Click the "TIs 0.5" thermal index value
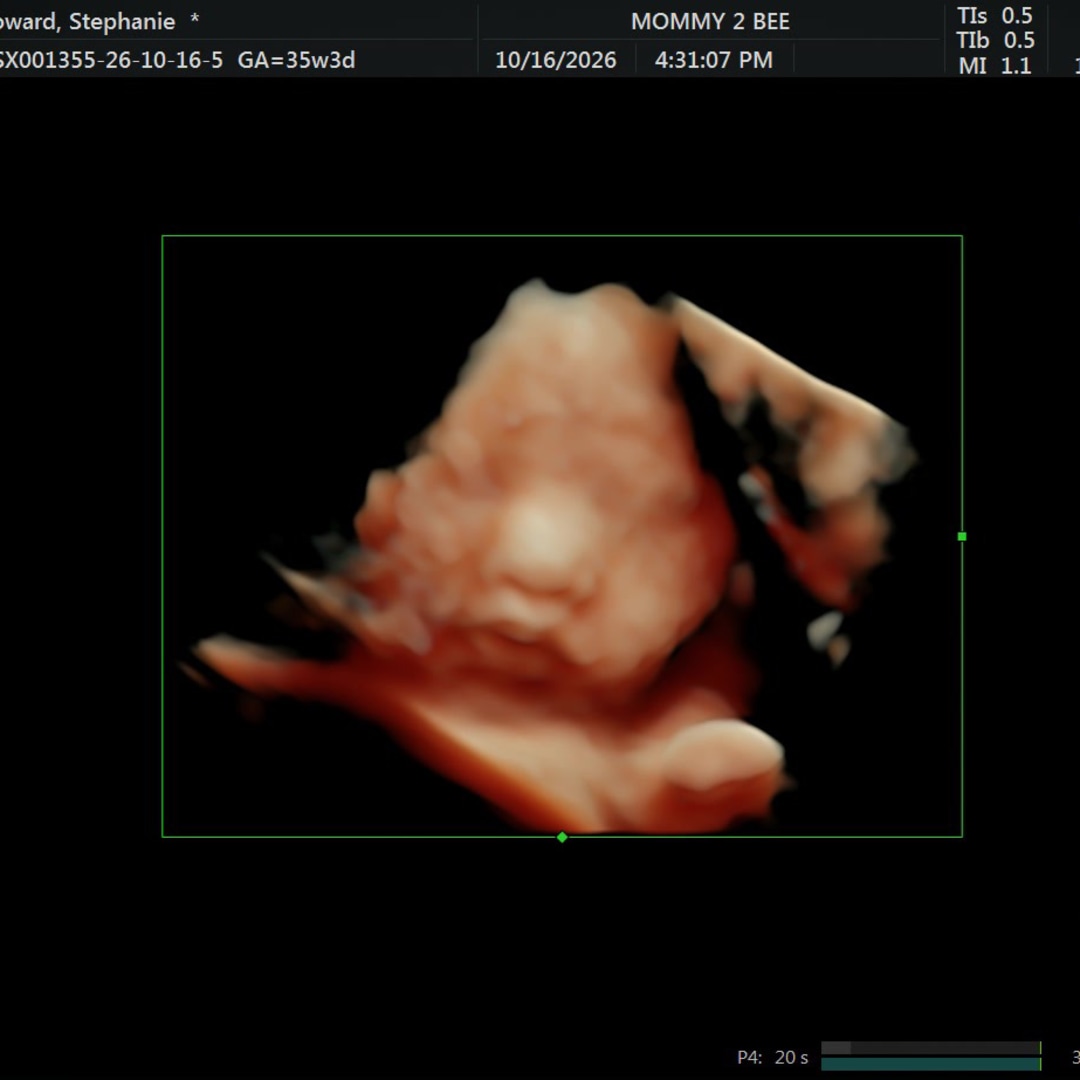This screenshot has height=1080, width=1080. pos(995,15)
